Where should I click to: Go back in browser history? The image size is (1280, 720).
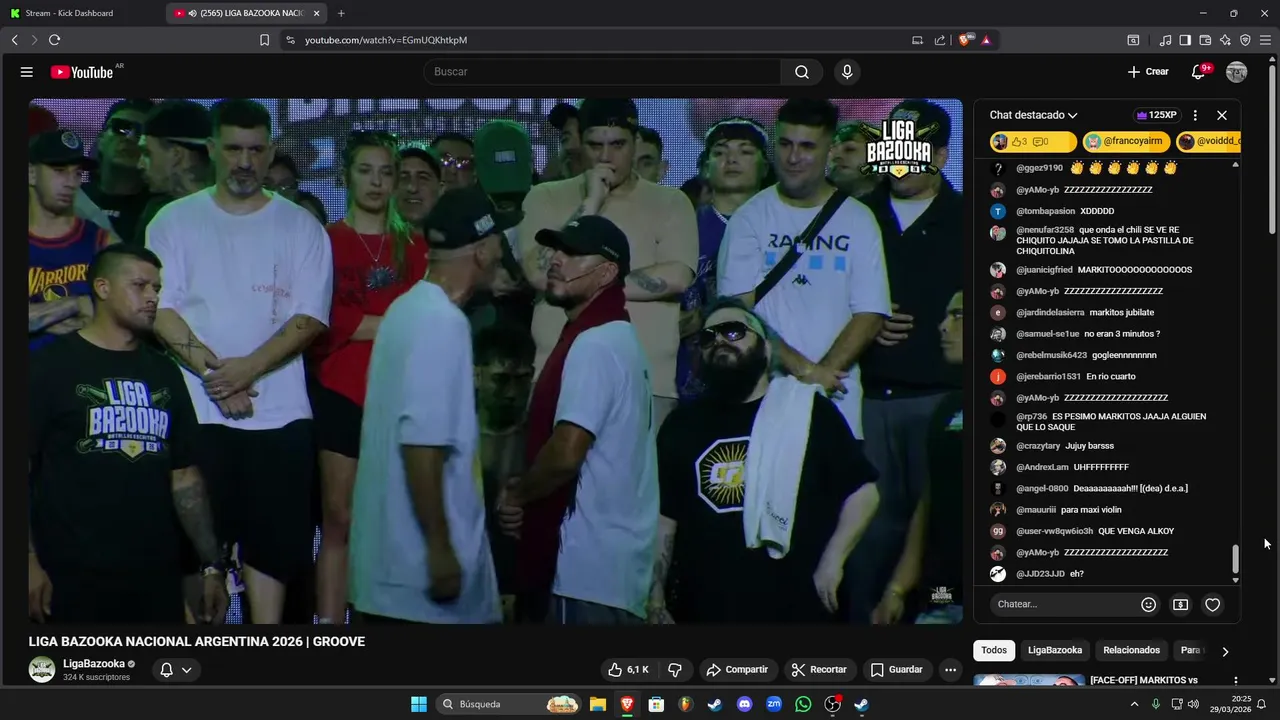click(x=14, y=40)
